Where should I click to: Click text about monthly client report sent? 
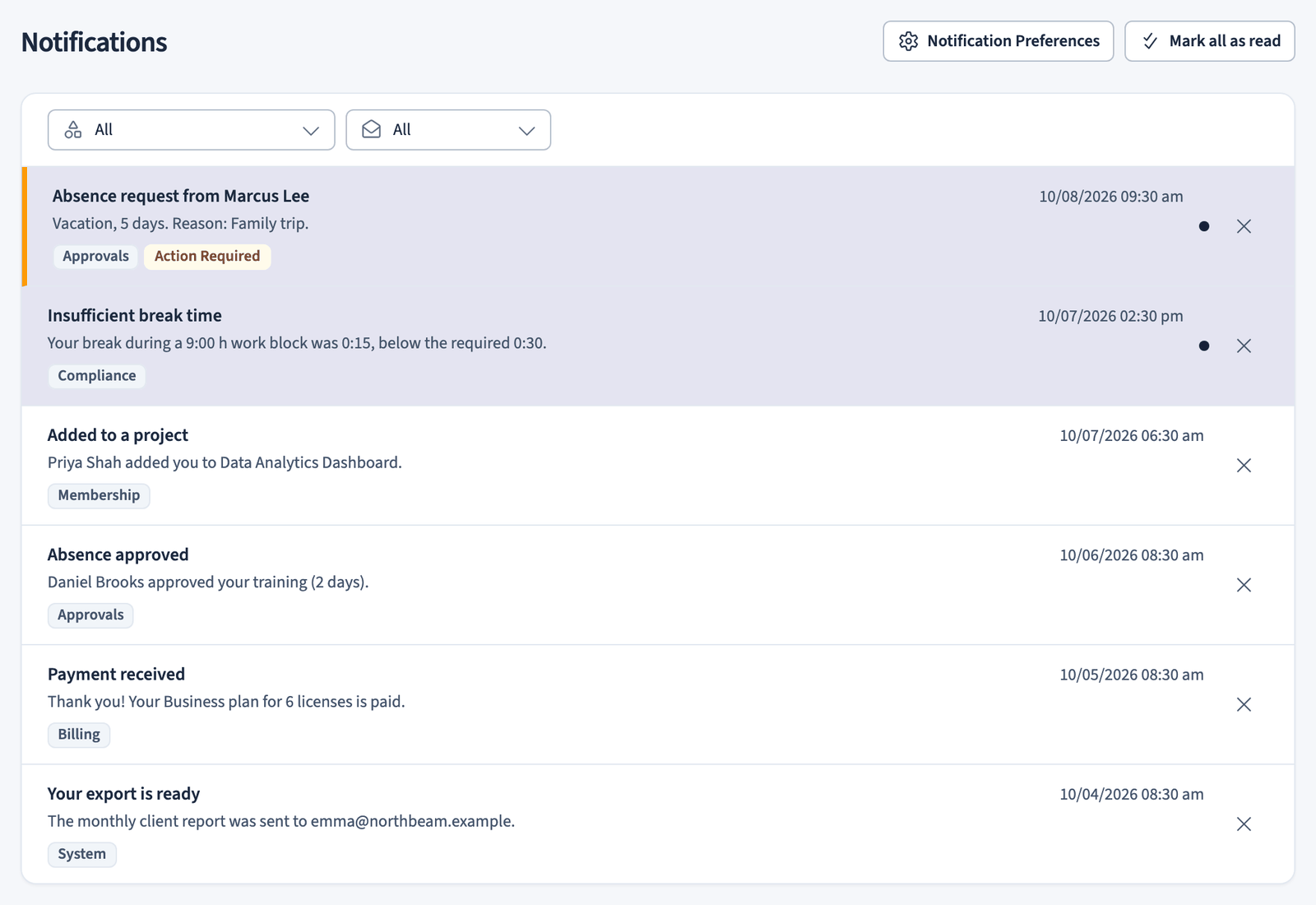coord(281,821)
